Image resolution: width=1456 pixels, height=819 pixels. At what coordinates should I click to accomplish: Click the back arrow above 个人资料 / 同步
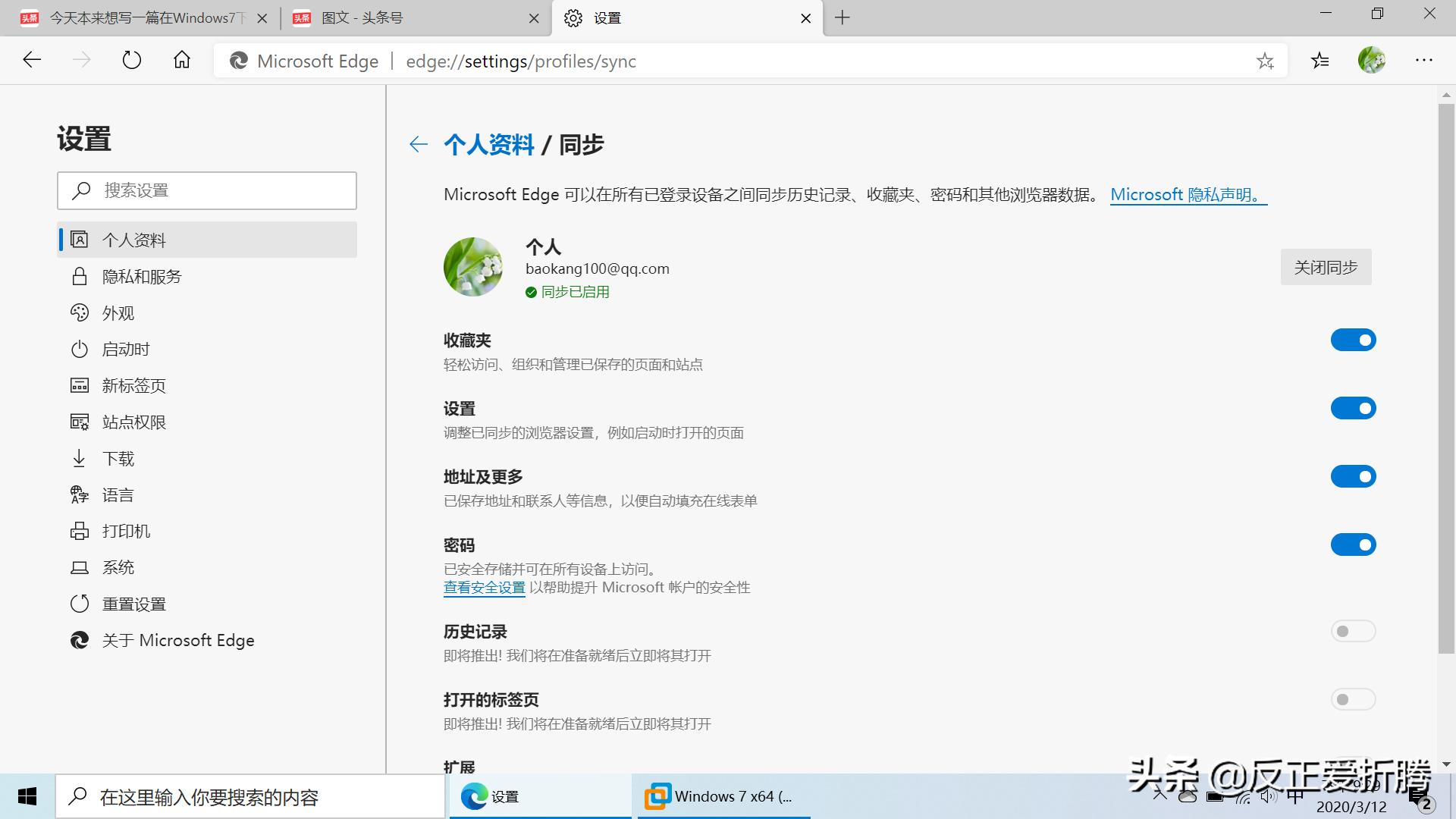(419, 144)
